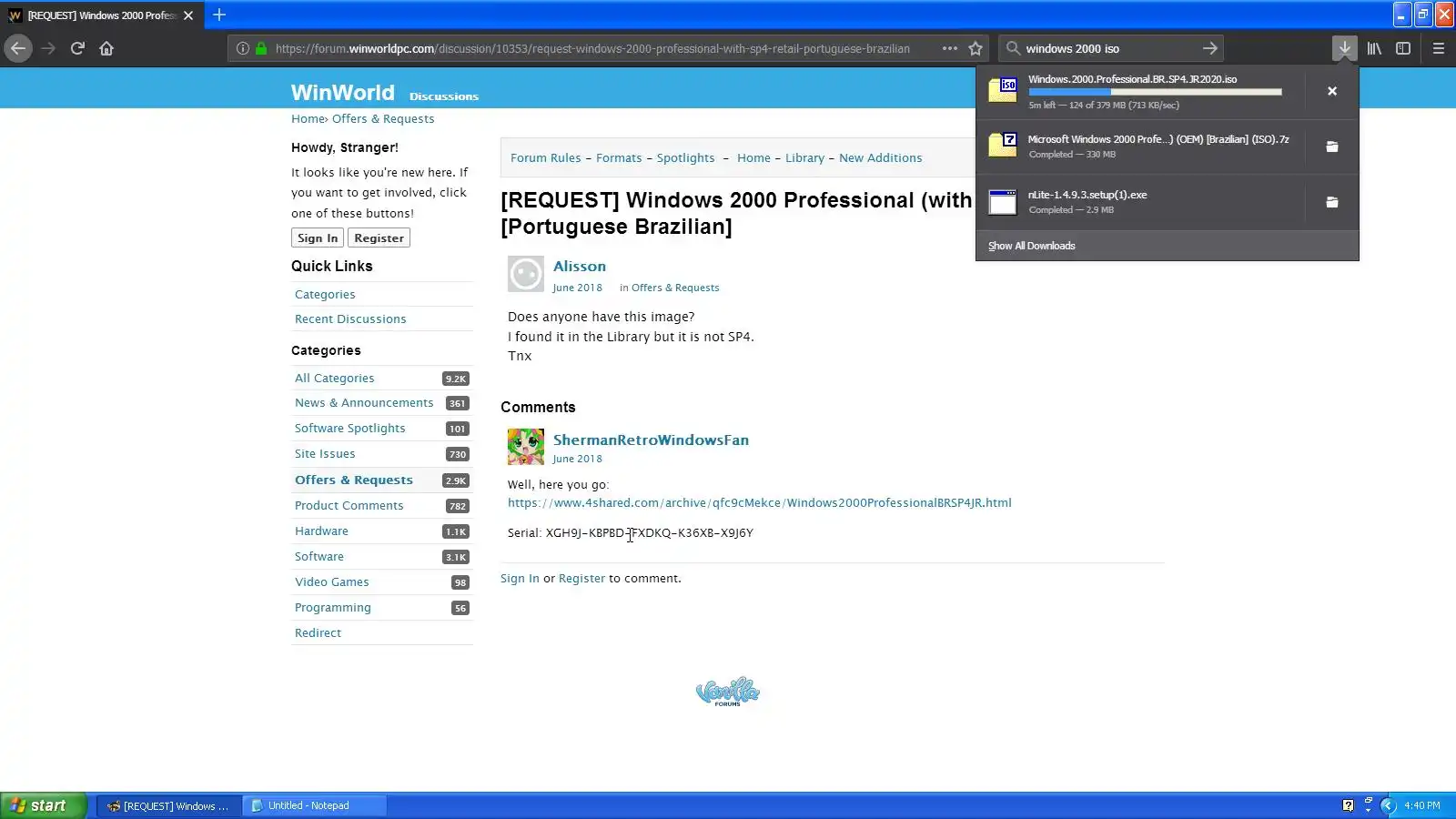Show secure connection padlock details
This screenshot has height=819, width=1456.
(261, 48)
